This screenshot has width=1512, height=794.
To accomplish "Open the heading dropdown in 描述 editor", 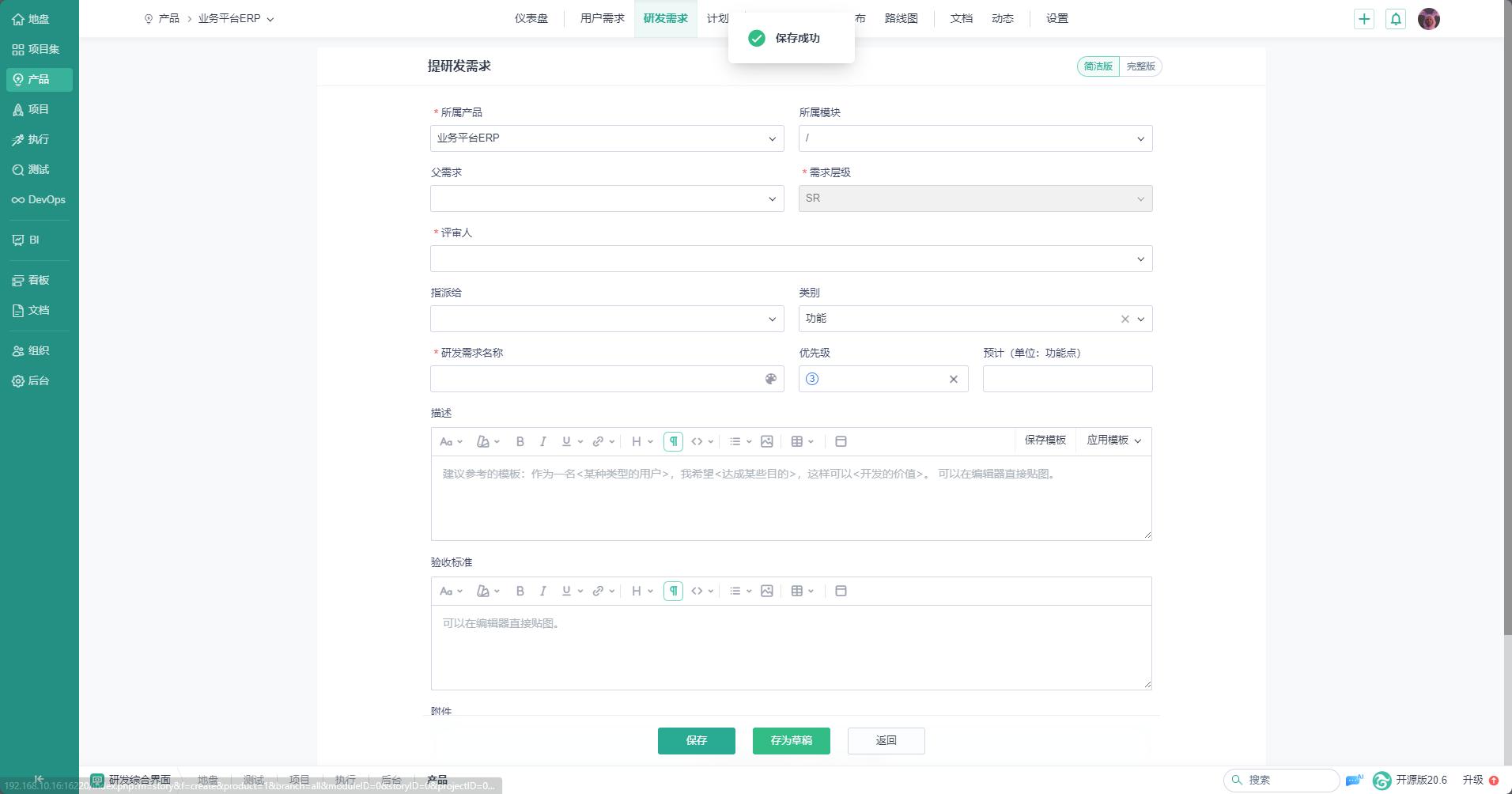I will click(x=642, y=441).
